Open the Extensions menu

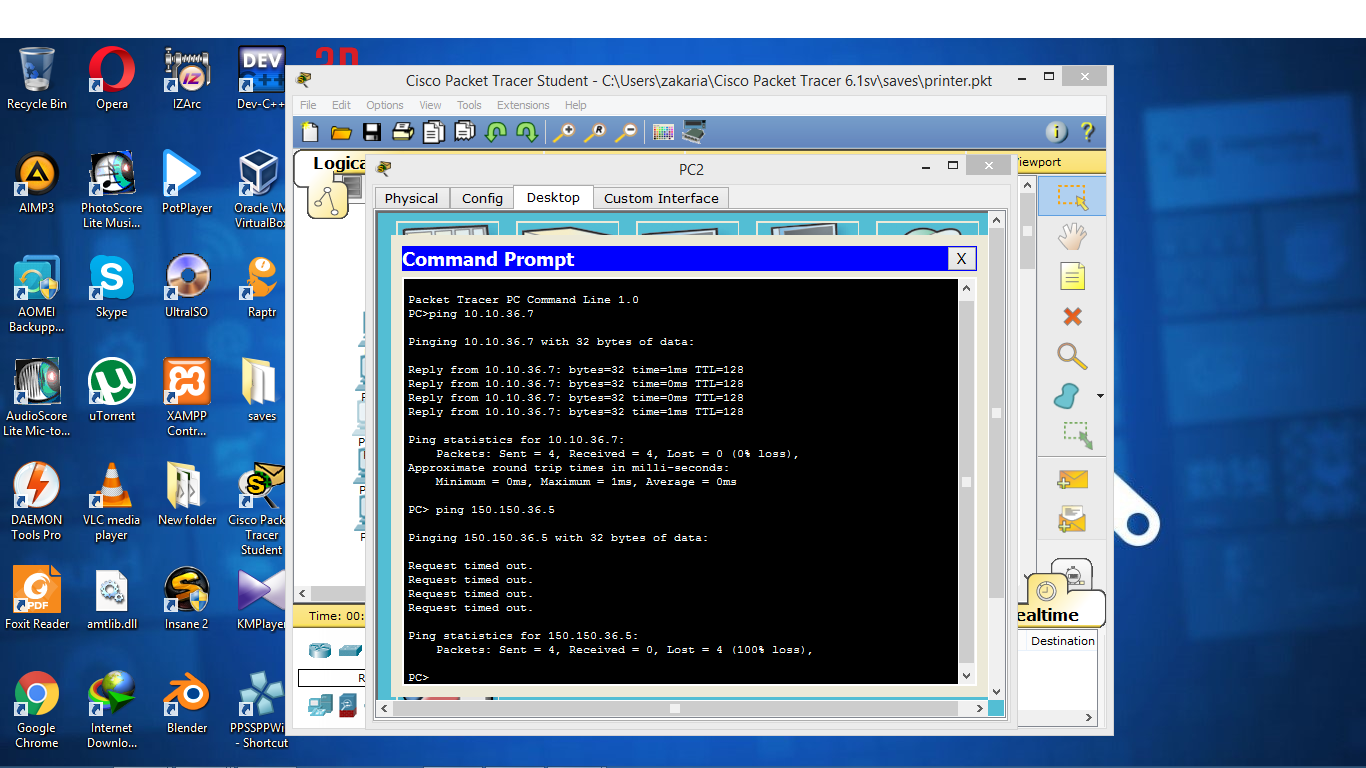point(522,105)
